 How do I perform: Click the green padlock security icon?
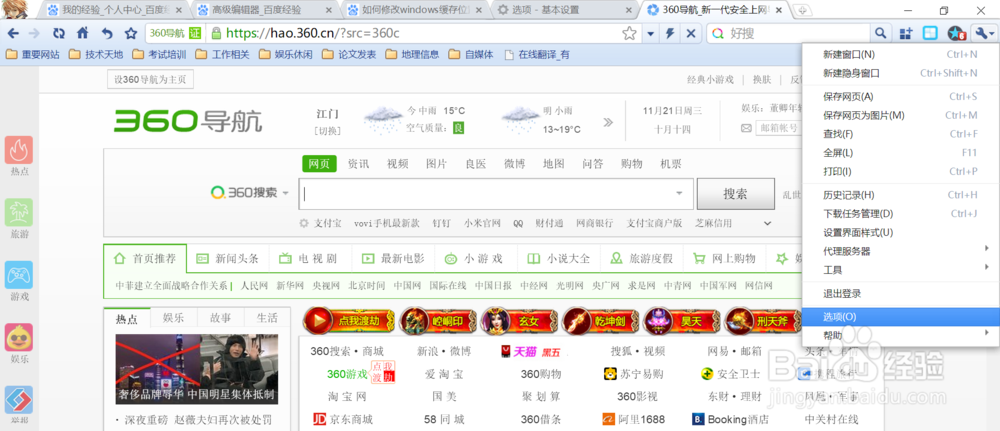tap(216, 34)
